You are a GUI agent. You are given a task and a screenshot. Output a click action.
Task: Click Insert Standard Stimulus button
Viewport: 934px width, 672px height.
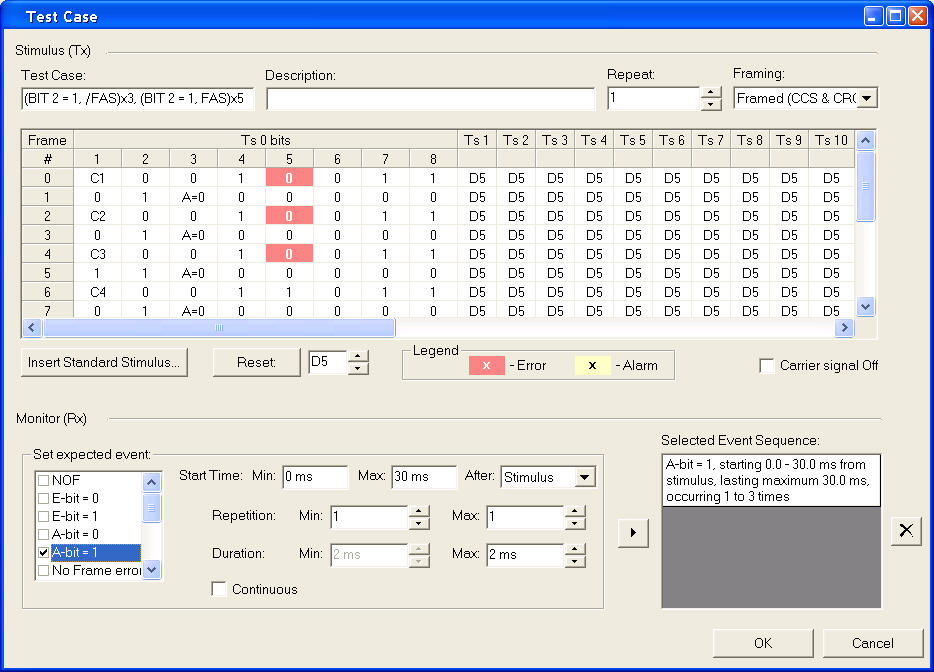pyautogui.click(x=104, y=362)
